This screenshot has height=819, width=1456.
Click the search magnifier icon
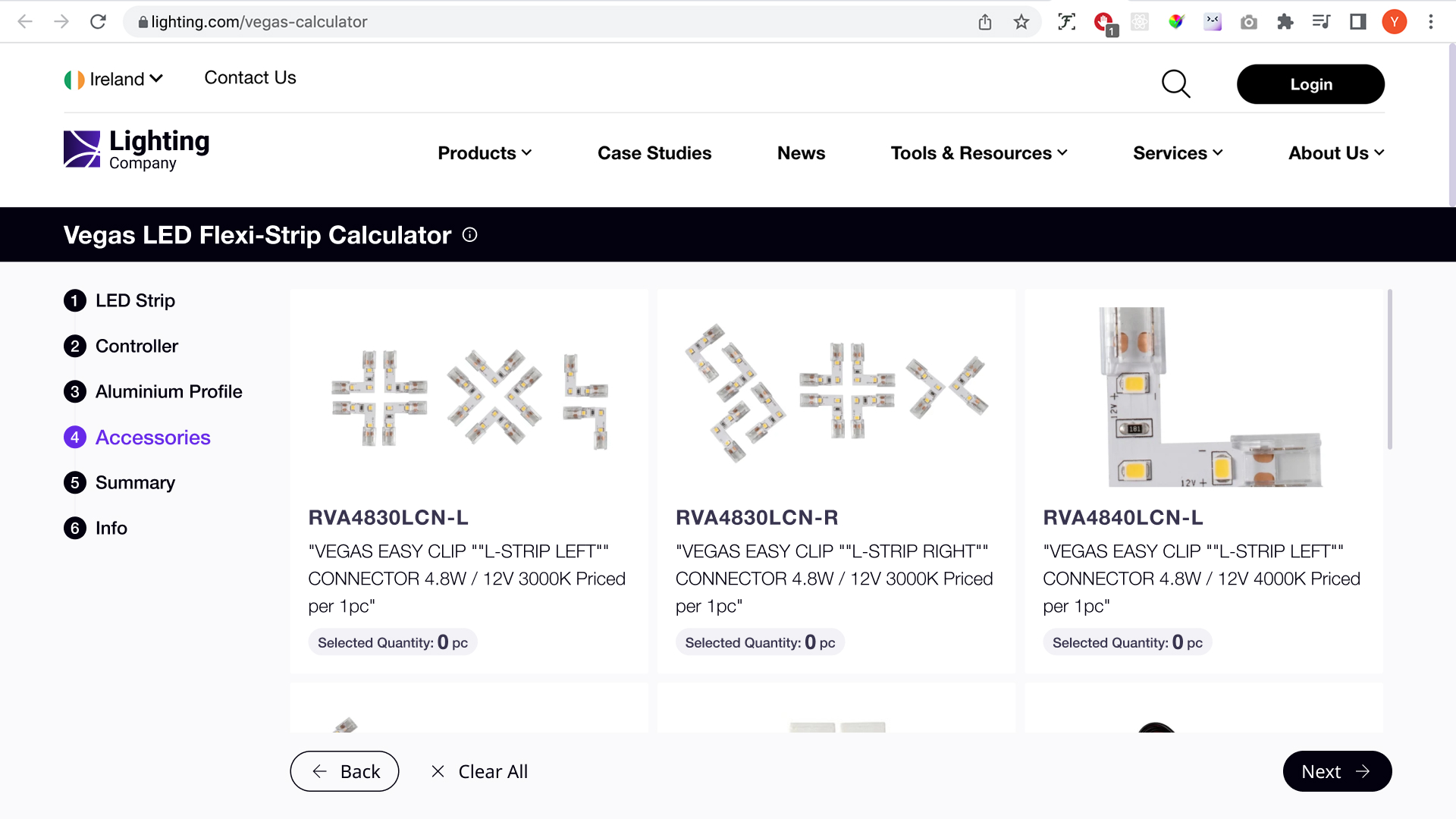click(1175, 84)
